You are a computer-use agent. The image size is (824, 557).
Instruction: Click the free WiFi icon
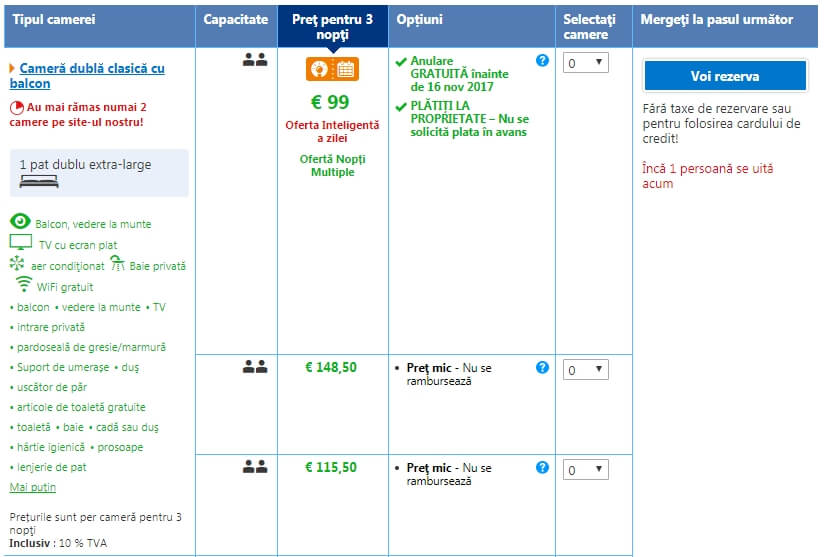[x=24, y=285]
